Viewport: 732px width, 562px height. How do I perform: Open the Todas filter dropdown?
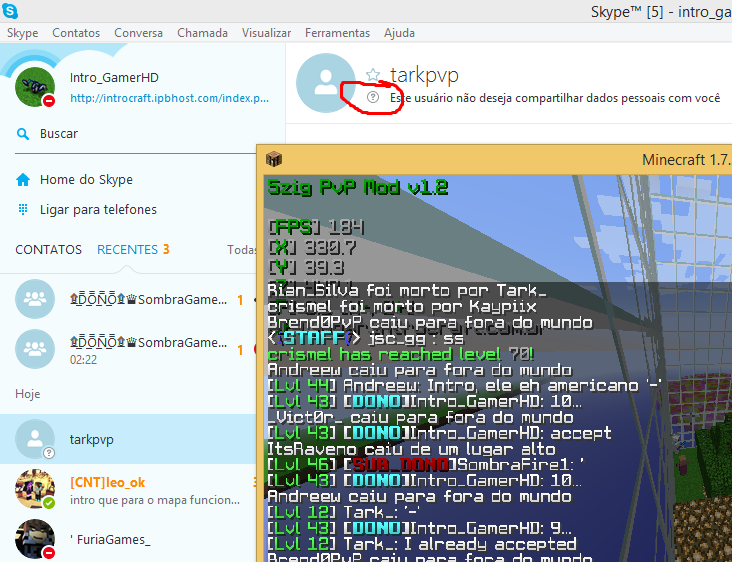(x=241, y=250)
